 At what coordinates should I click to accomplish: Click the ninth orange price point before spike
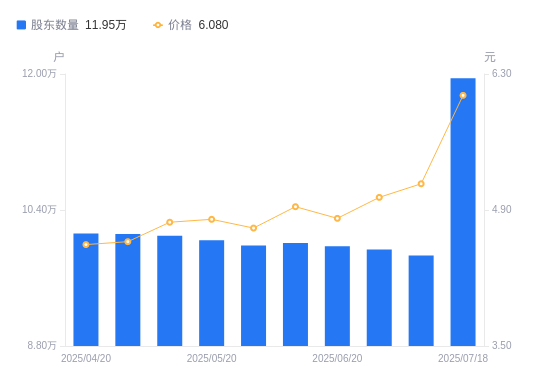point(421,183)
